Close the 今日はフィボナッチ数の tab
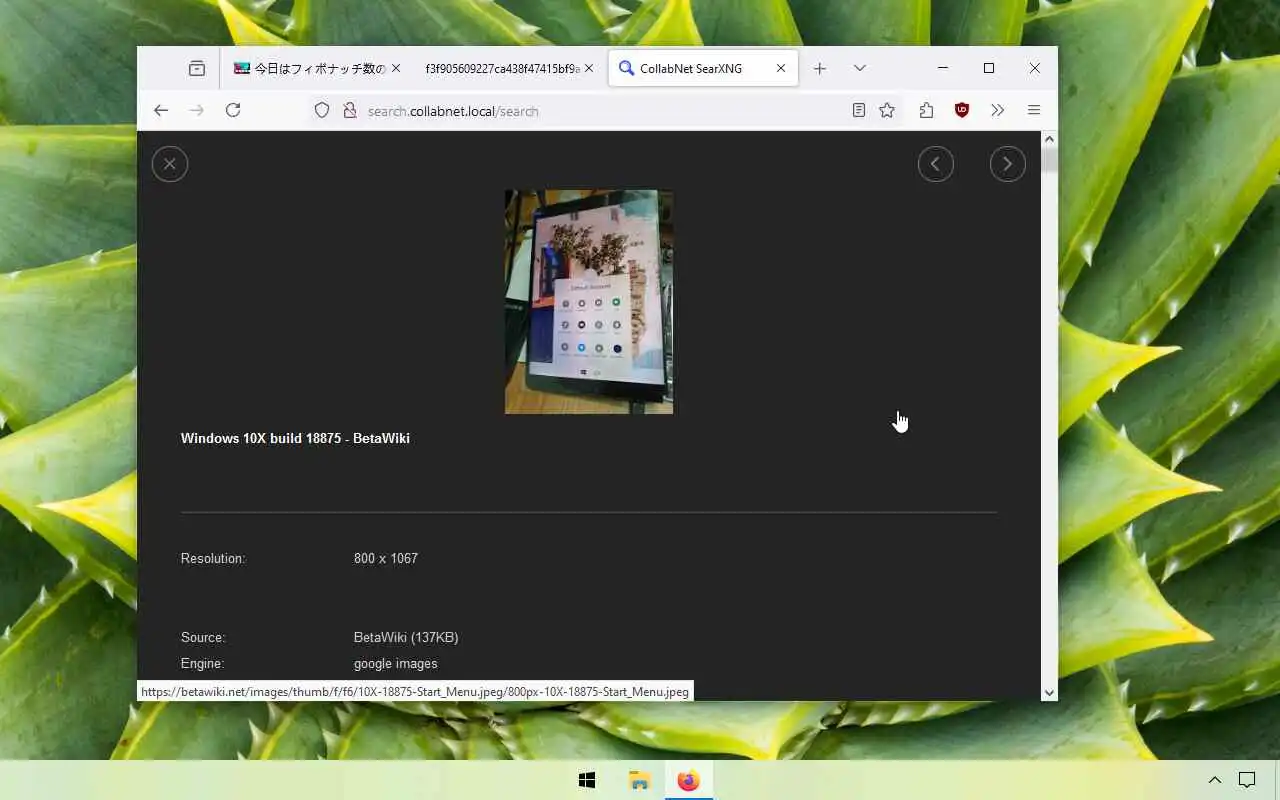Viewport: 1280px width, 800px height. [396, 69]
